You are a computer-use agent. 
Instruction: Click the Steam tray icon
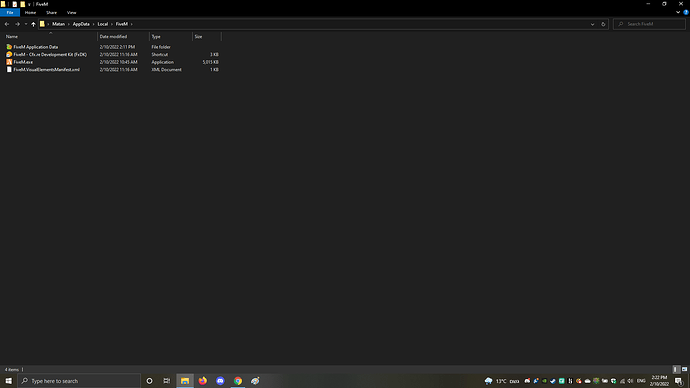coord(553,381)
